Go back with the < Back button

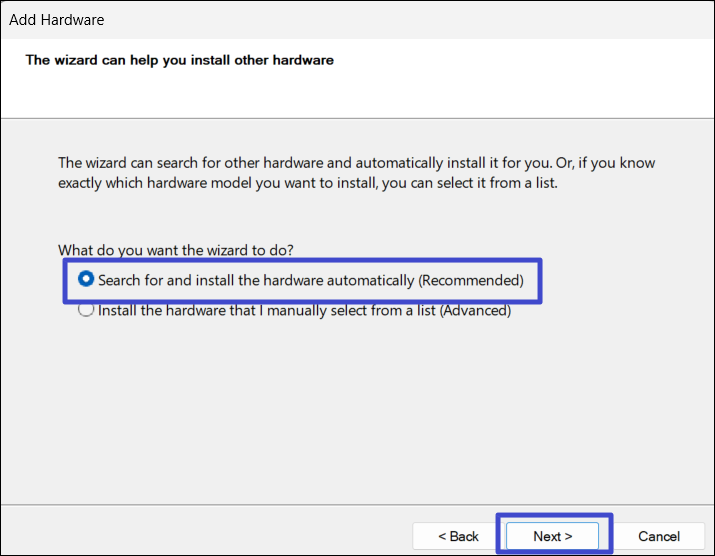[458, 536]
